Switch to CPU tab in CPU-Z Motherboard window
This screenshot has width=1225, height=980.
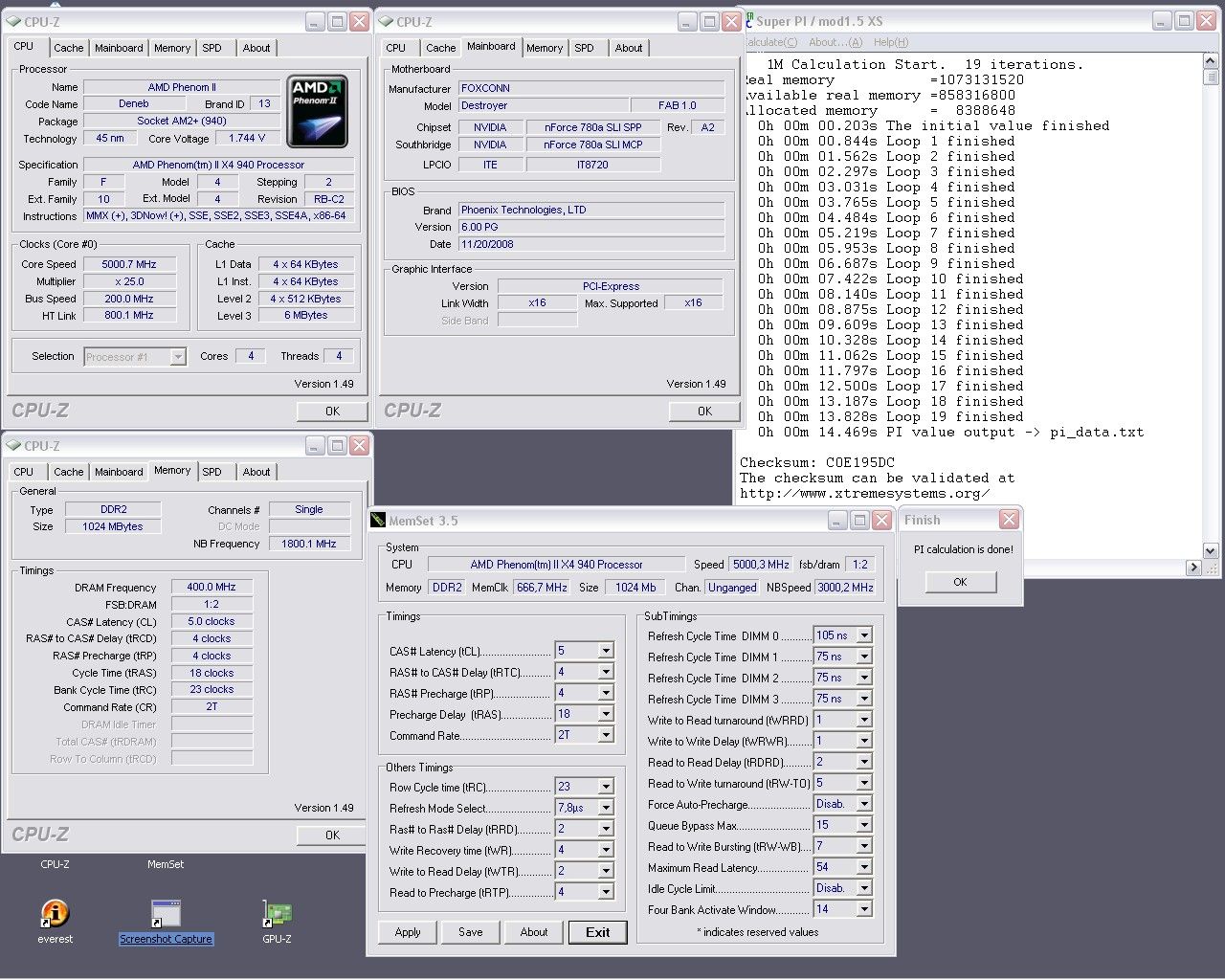[396, 48]
